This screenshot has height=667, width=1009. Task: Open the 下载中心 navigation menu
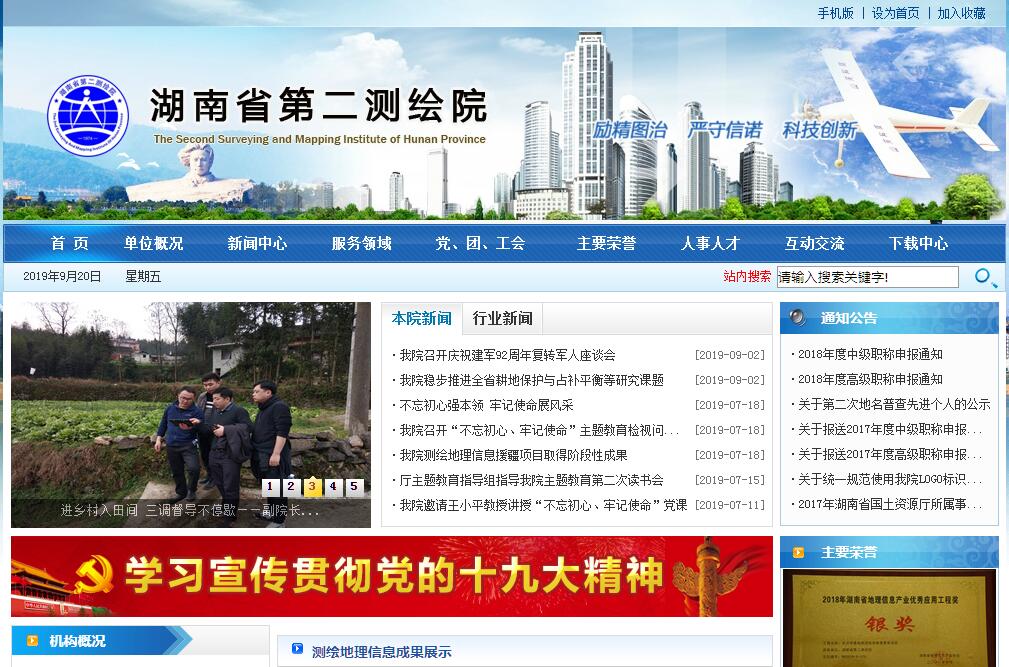(918, 243)
